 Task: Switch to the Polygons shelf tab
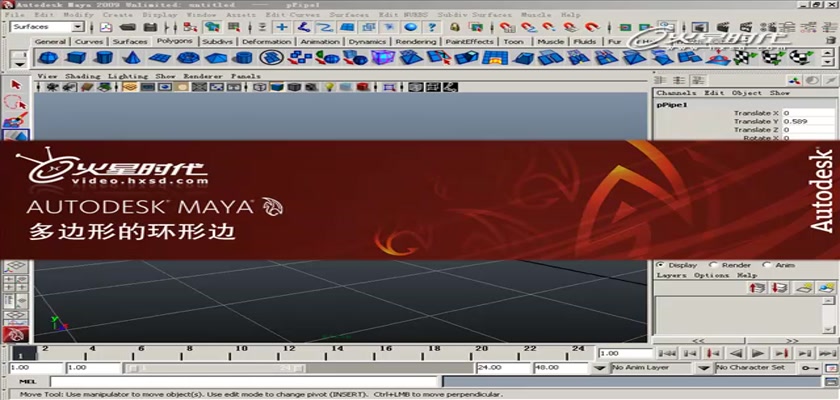coord(175,41)
